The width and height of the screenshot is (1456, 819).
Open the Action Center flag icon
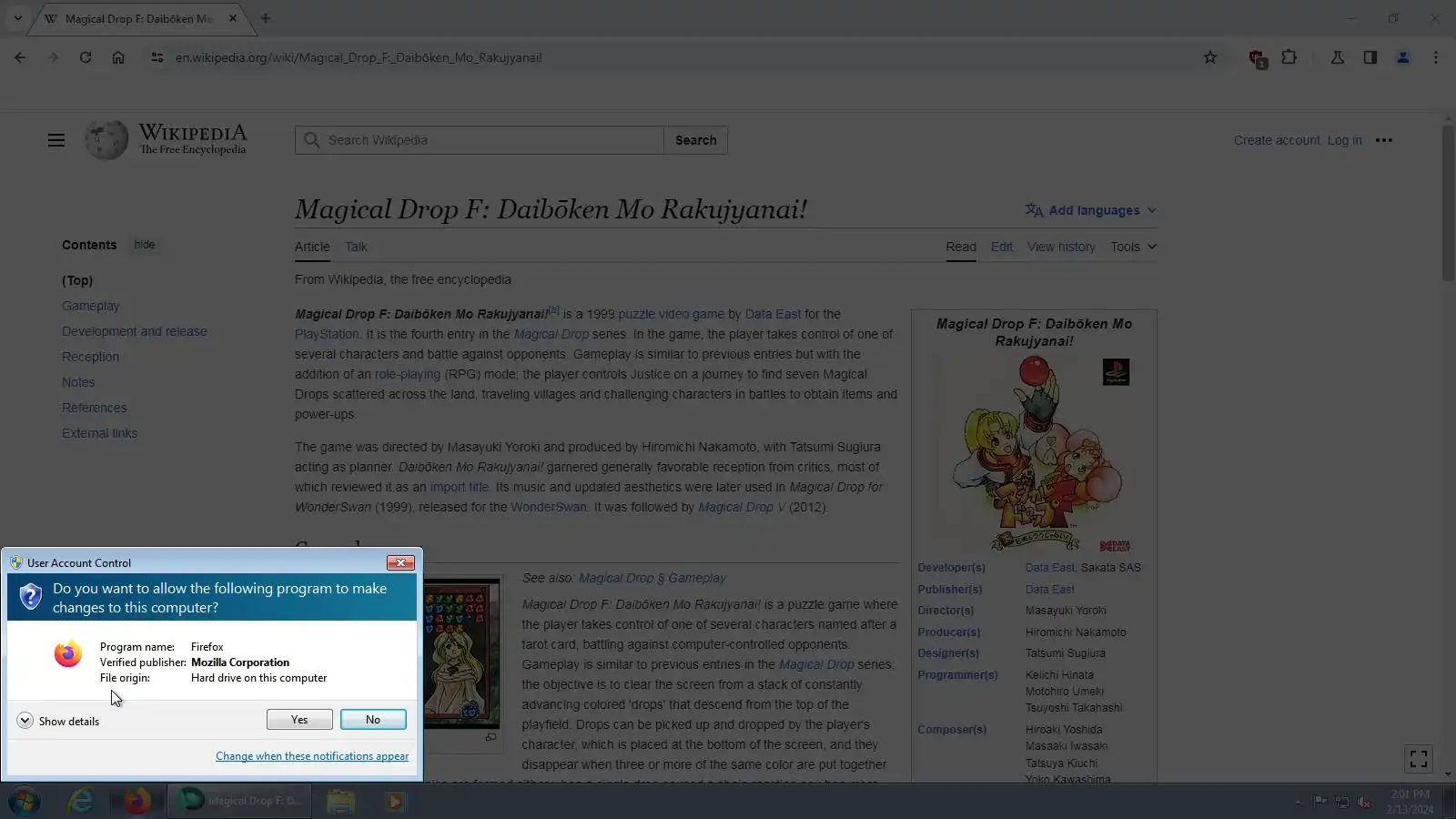pos(1319,802)
